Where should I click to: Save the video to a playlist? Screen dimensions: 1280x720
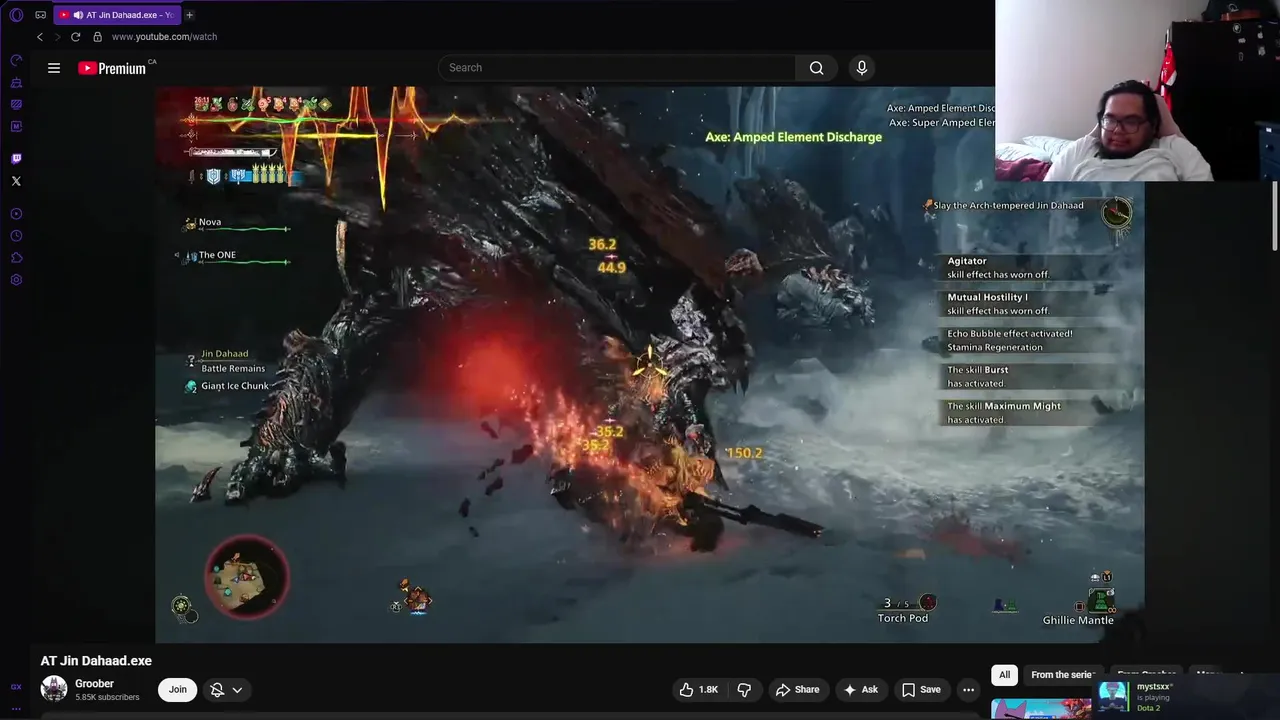[x=921, y=690]
